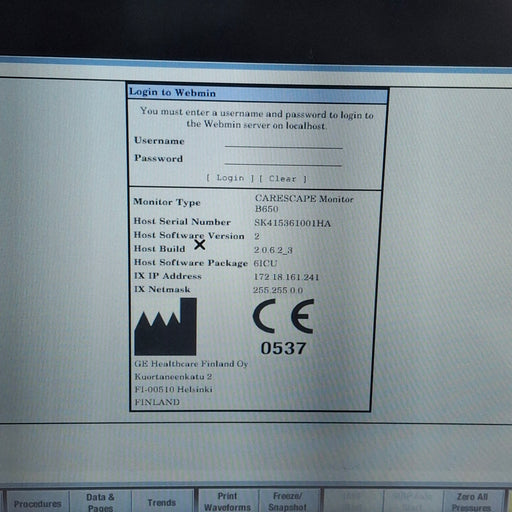Click the IX Netmask label
The width and height of the screenshot is (512, 512).
pyautogui.click(x=162, y=289)
